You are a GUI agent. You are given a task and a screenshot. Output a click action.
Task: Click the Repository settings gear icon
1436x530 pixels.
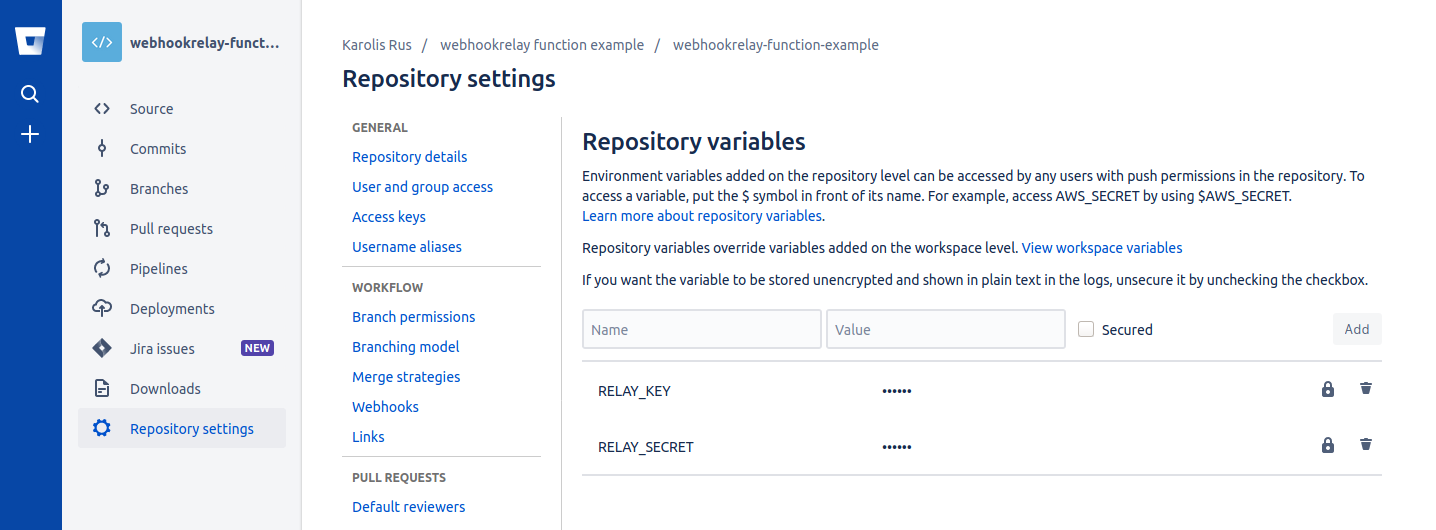pos(102,429)
